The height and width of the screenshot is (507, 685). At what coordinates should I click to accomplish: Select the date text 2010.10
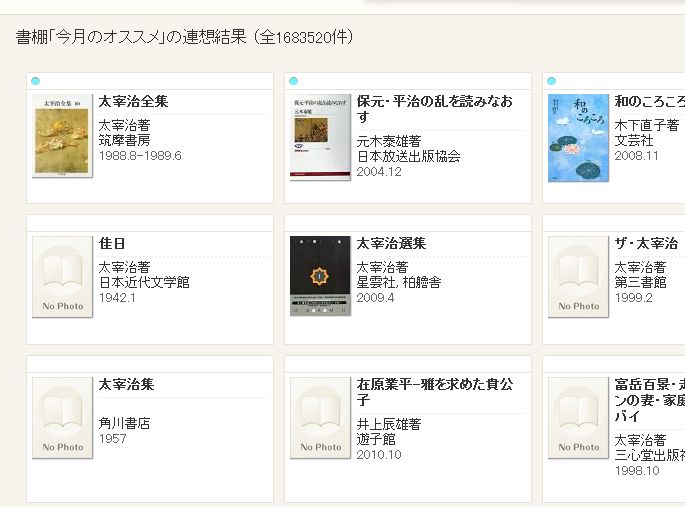click(x=379, y=455)
